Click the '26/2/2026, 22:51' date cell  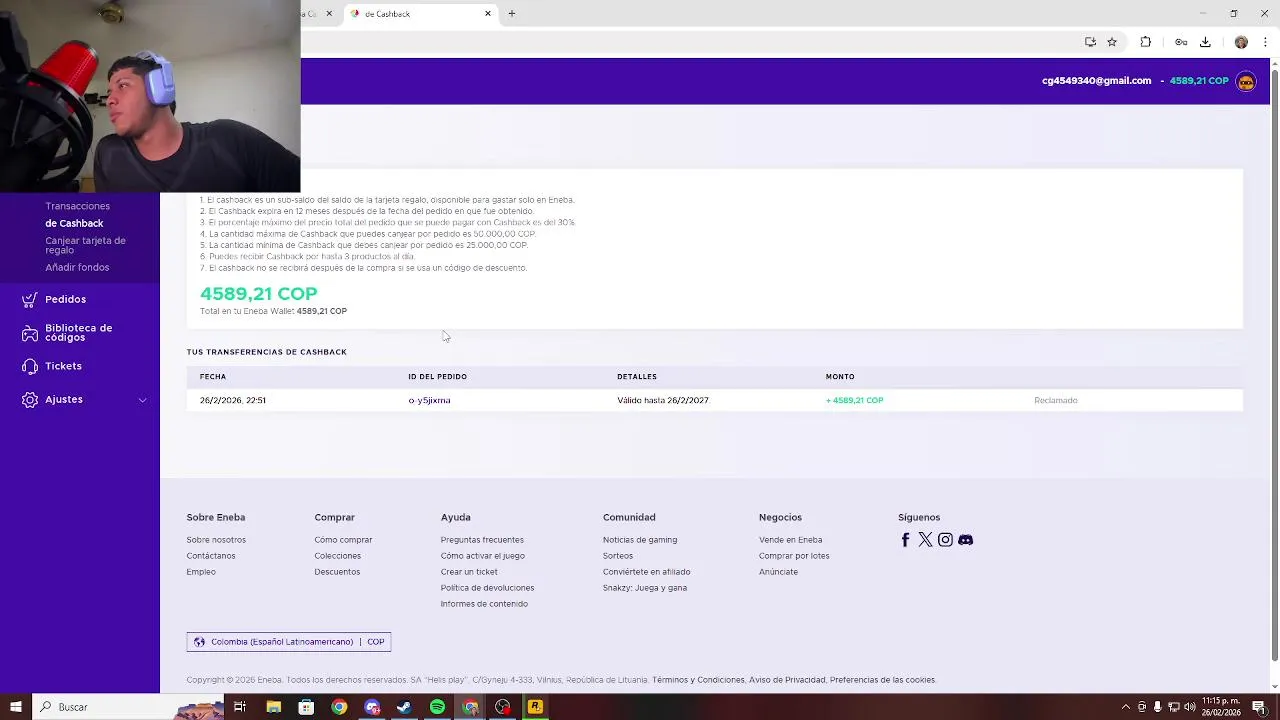(x=232, y=400)
